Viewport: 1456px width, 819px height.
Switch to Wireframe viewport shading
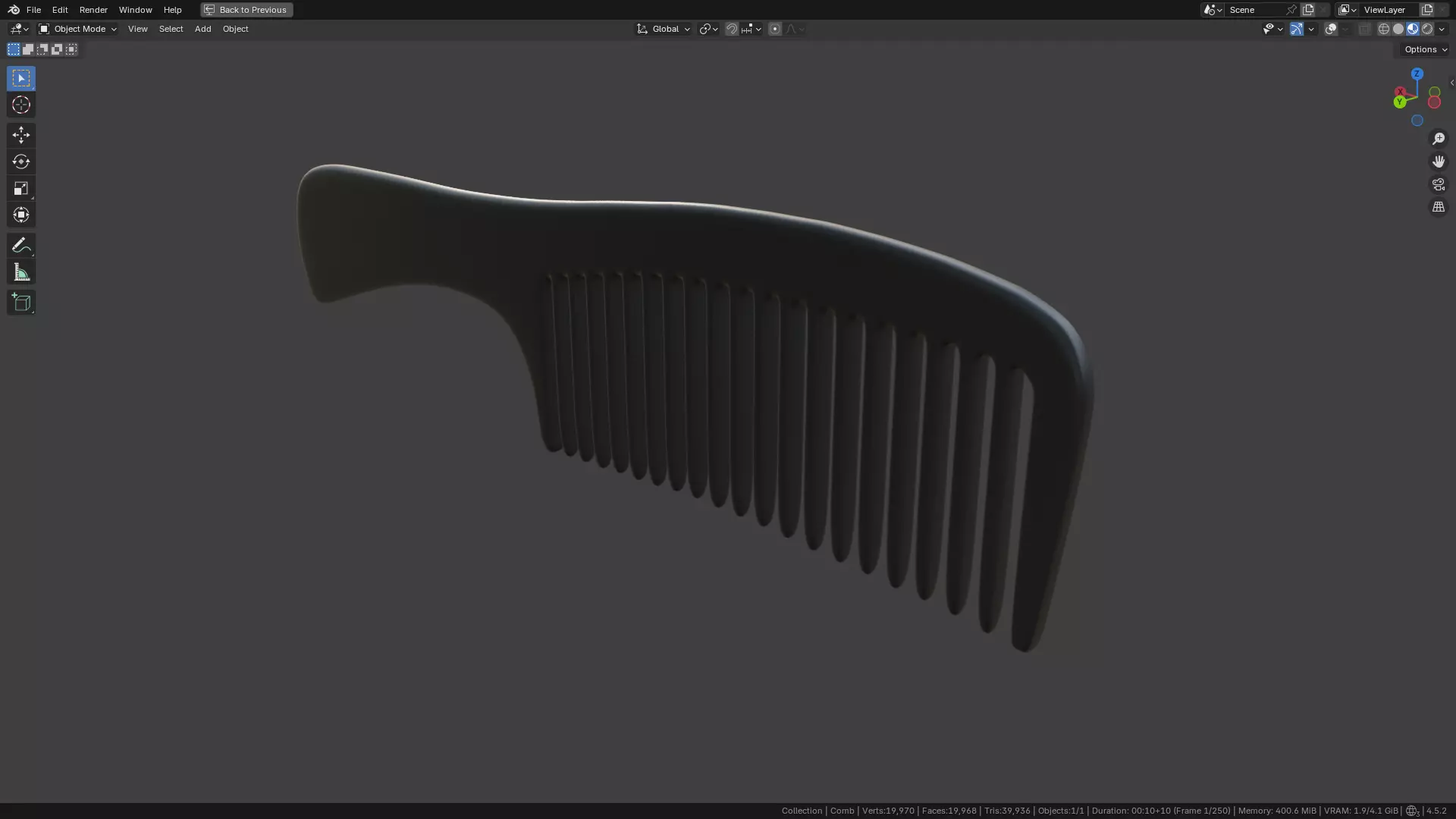1384,29
